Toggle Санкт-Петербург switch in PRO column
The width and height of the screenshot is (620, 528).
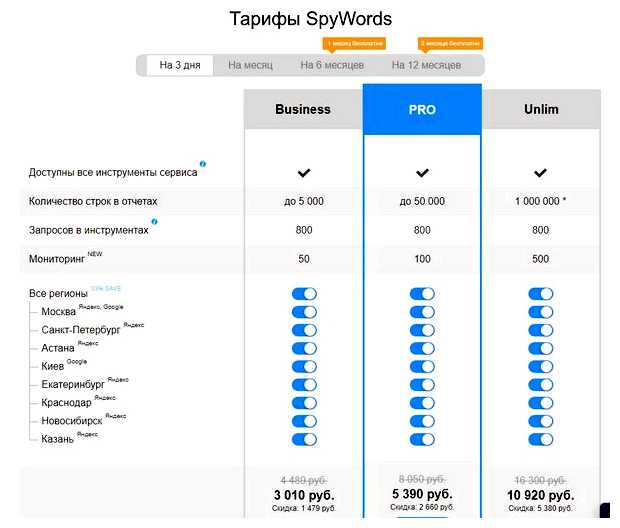click(x=422, y=330)
